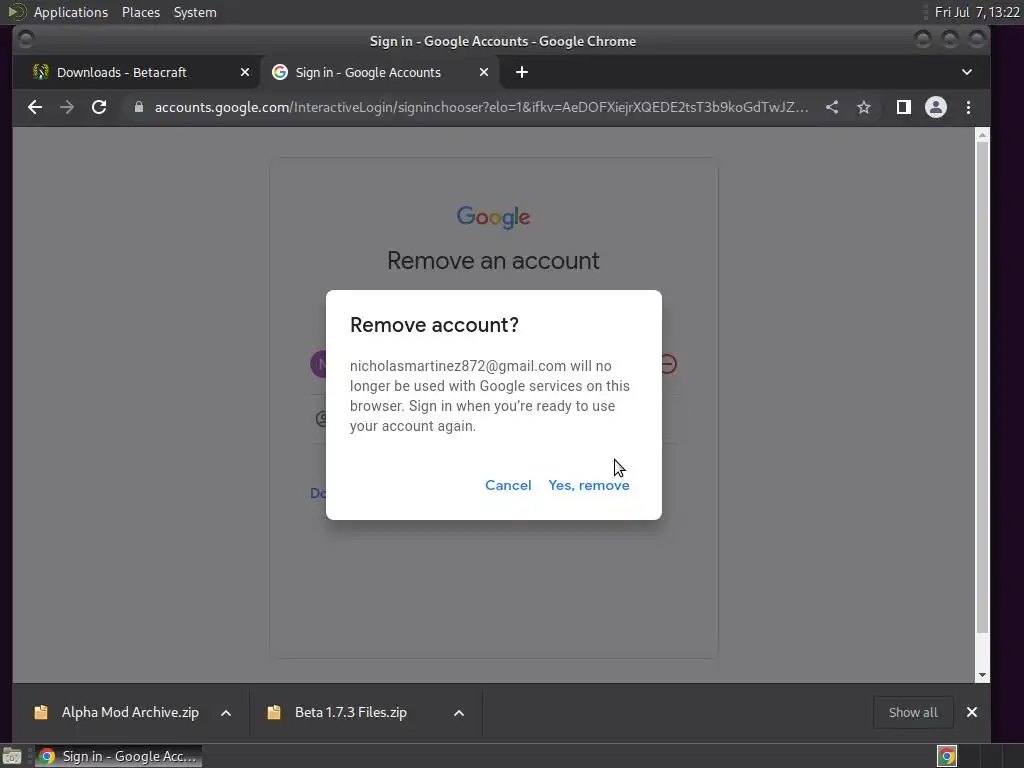Click show desktop icon in bottom panel

coord(12,756)
